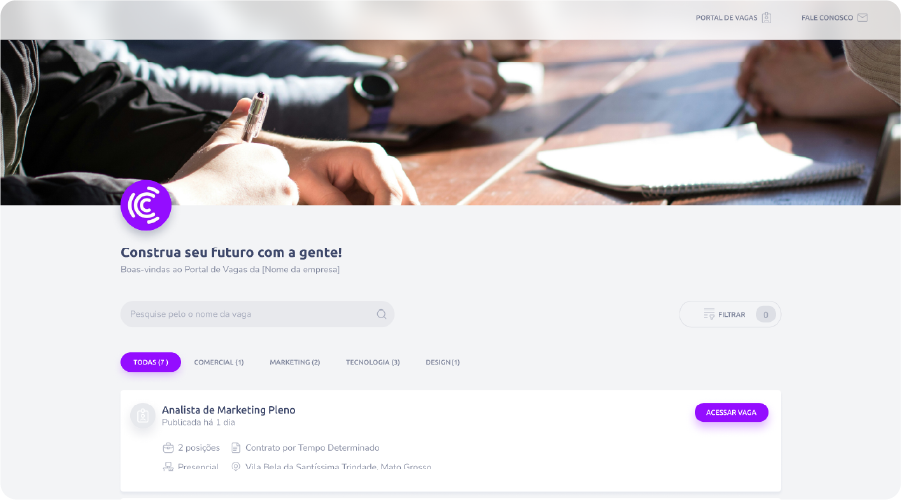Click the briefcase icon next to 2 posições
Viewport: 901px width, 500px height.
point(168,448)
